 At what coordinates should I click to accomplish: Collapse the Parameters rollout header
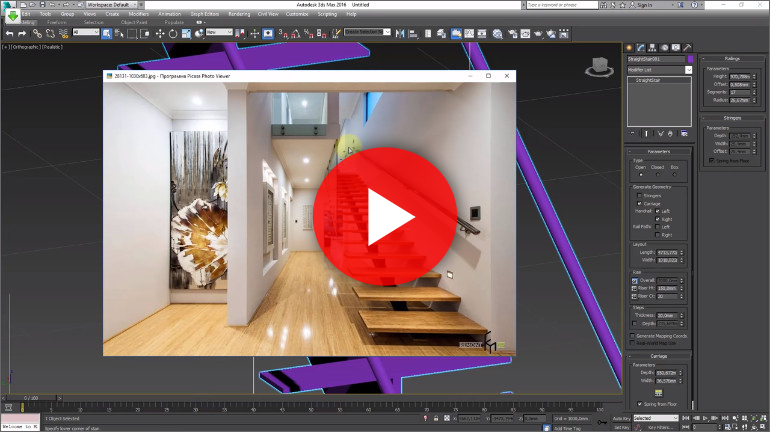(659, 151)
